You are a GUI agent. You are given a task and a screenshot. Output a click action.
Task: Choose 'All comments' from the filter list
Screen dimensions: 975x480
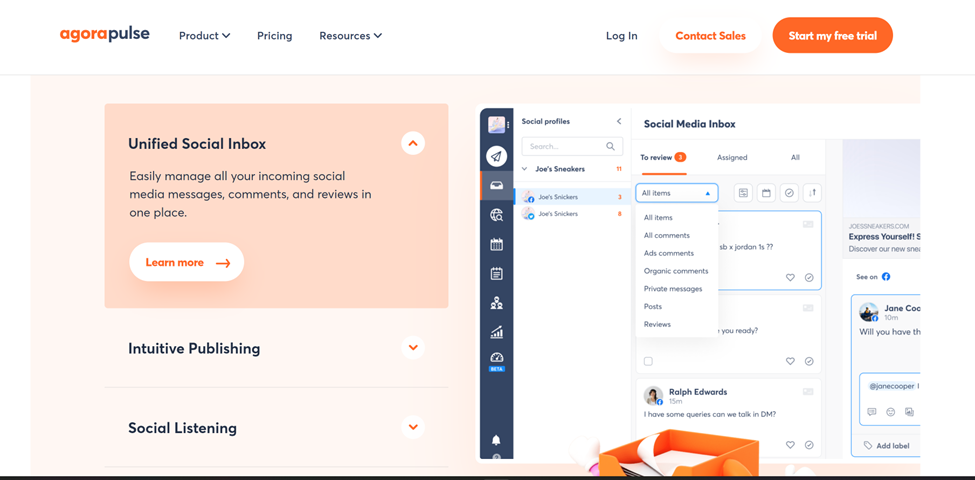[x=667, y=236]
